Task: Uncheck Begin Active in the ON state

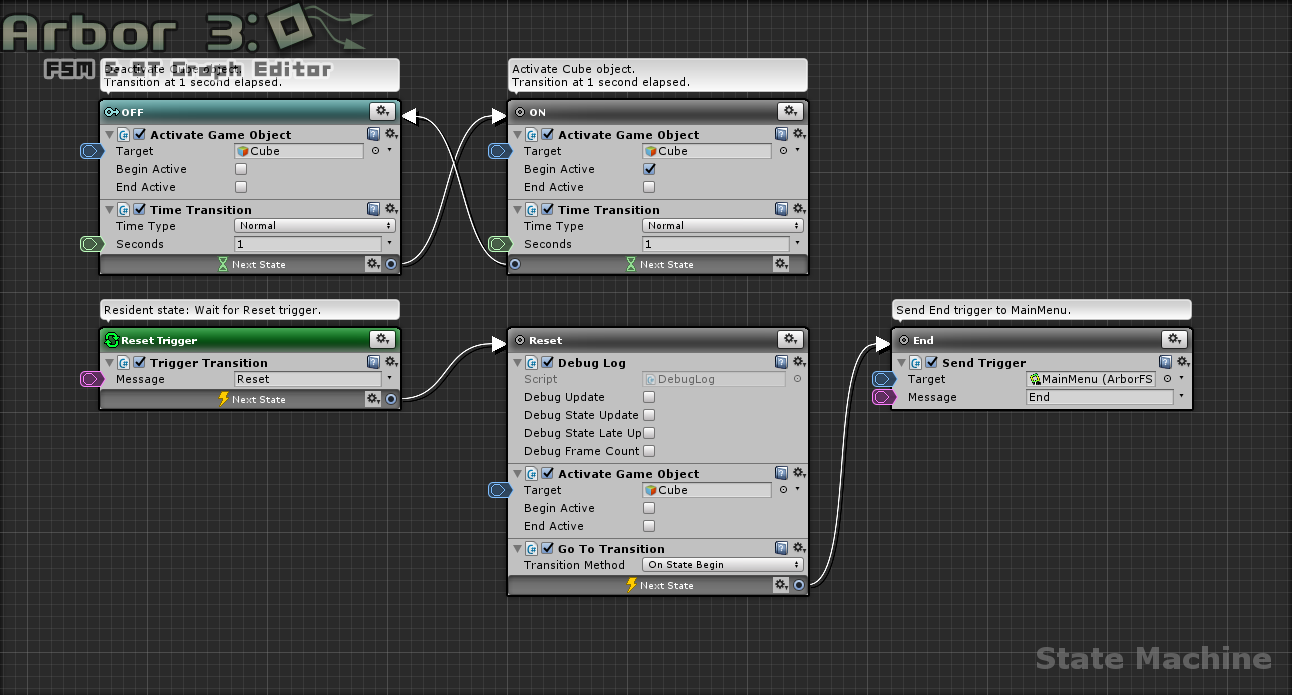Action: click(x=649, y=169)
